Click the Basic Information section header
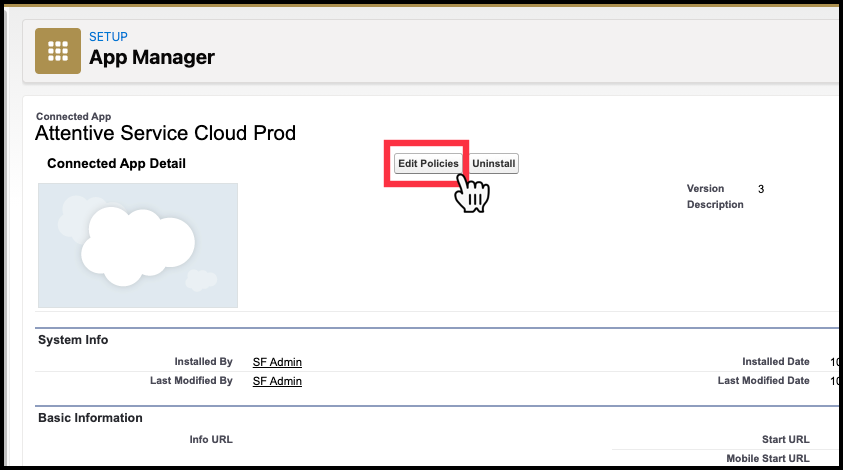Viewport: 843px width, 470px height. click(90, 418)
